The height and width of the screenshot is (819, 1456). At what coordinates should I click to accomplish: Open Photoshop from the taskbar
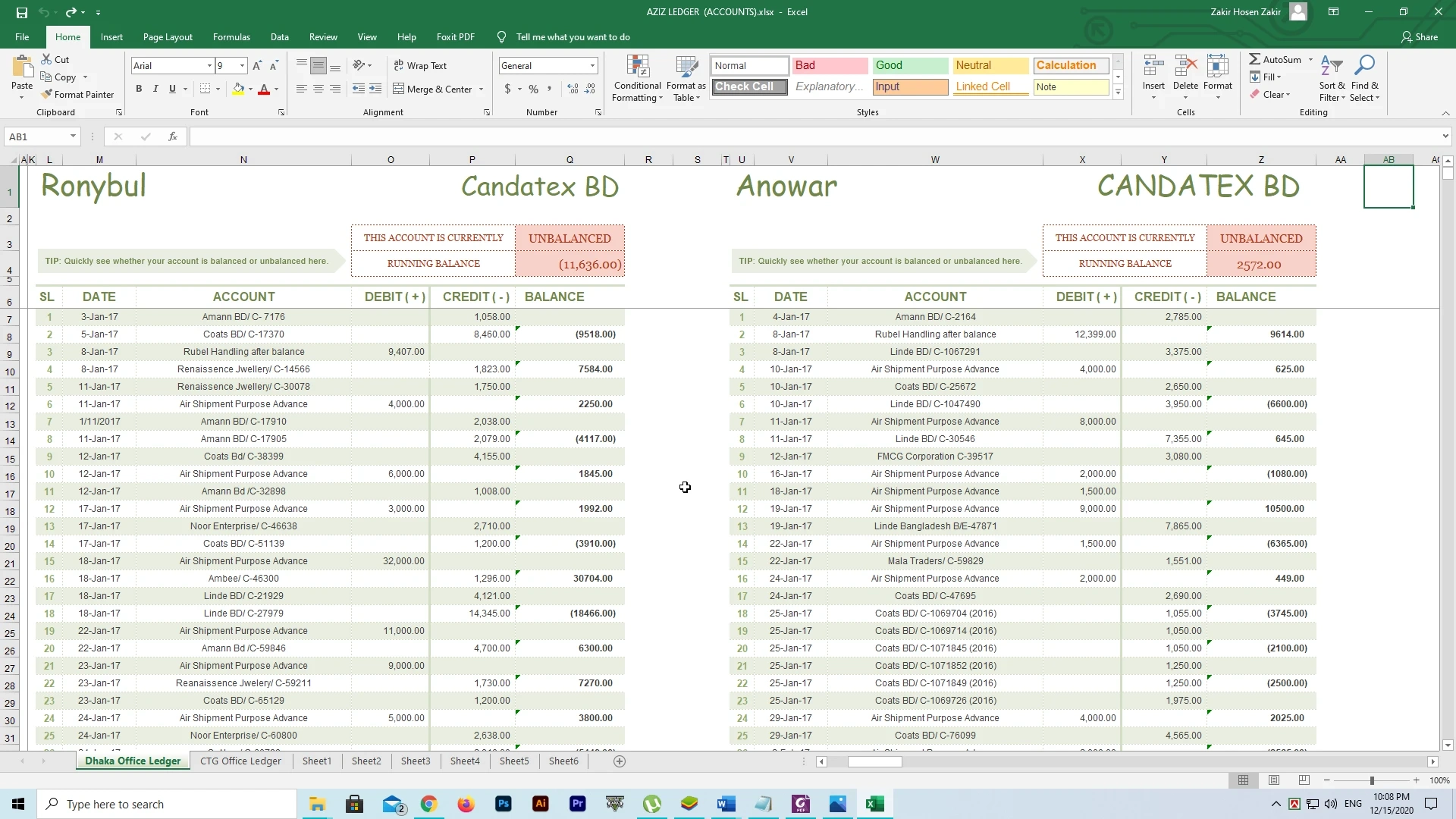(504, 804)
